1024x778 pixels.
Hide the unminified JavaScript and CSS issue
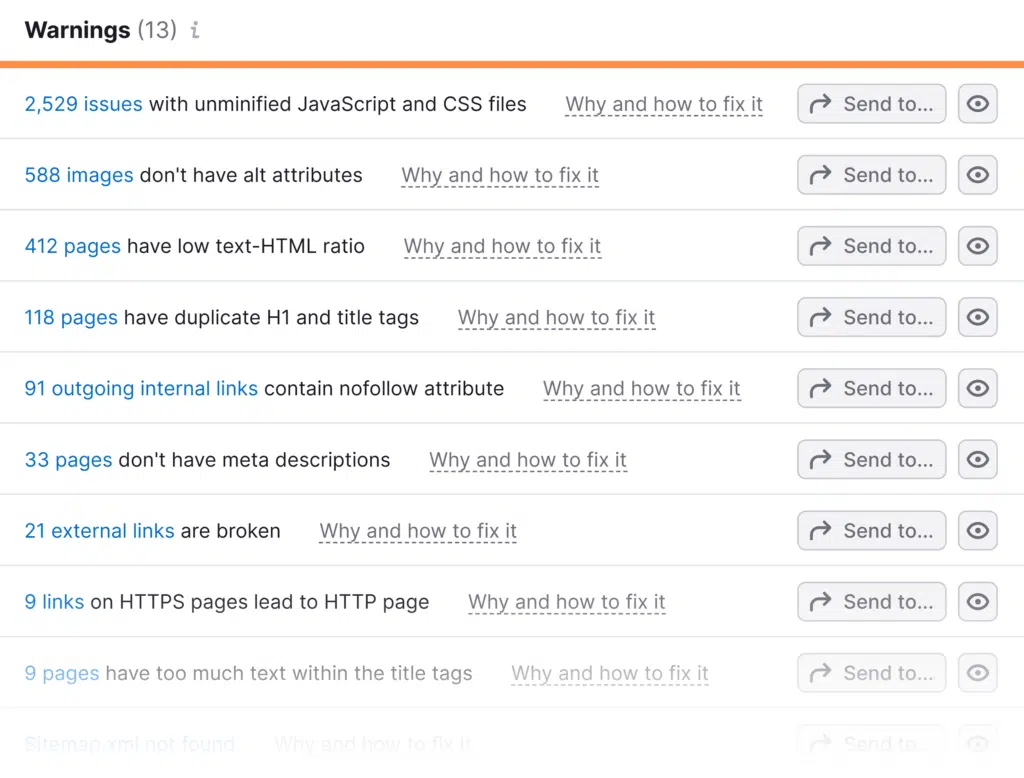(x=977, y=104)
